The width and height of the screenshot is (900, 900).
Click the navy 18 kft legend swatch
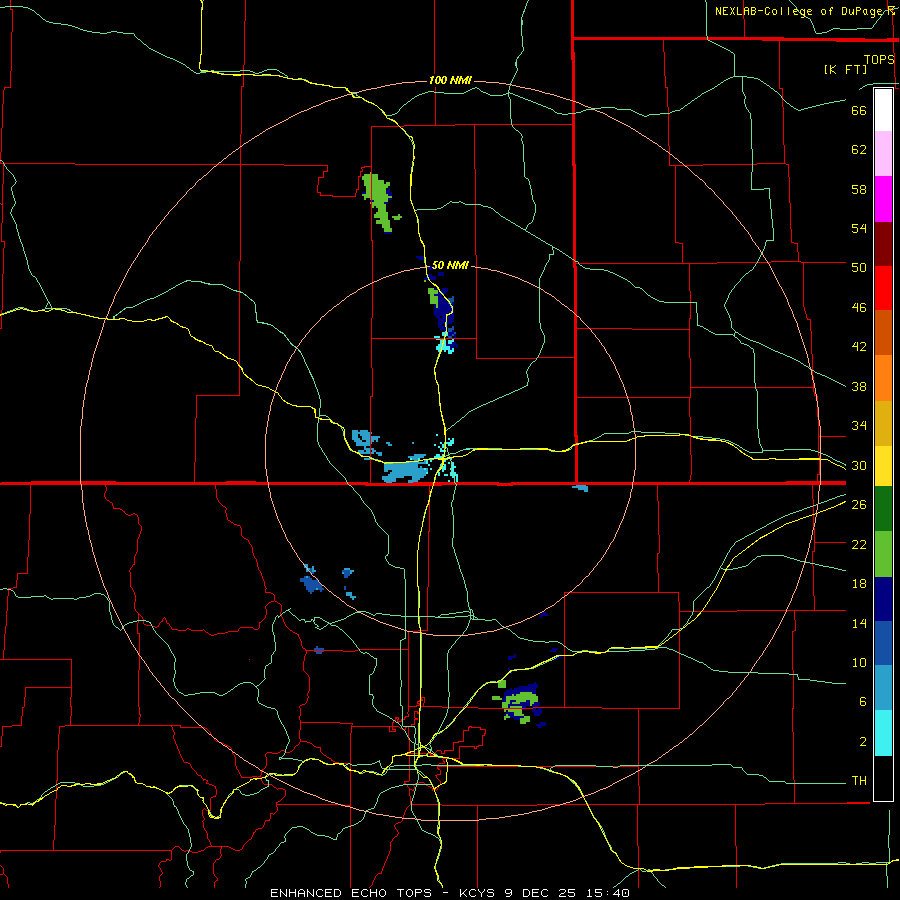(883, 599)
